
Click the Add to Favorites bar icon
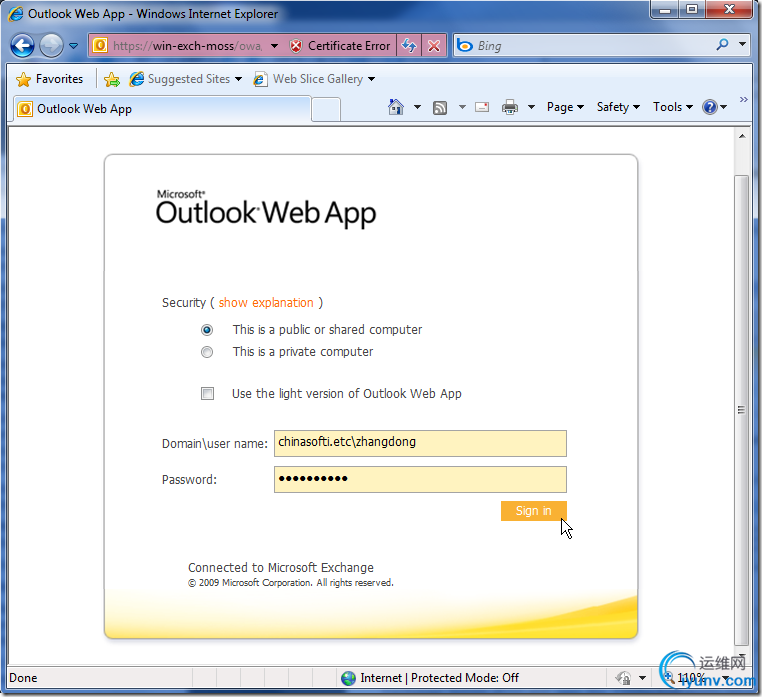[x=112, y=79]
